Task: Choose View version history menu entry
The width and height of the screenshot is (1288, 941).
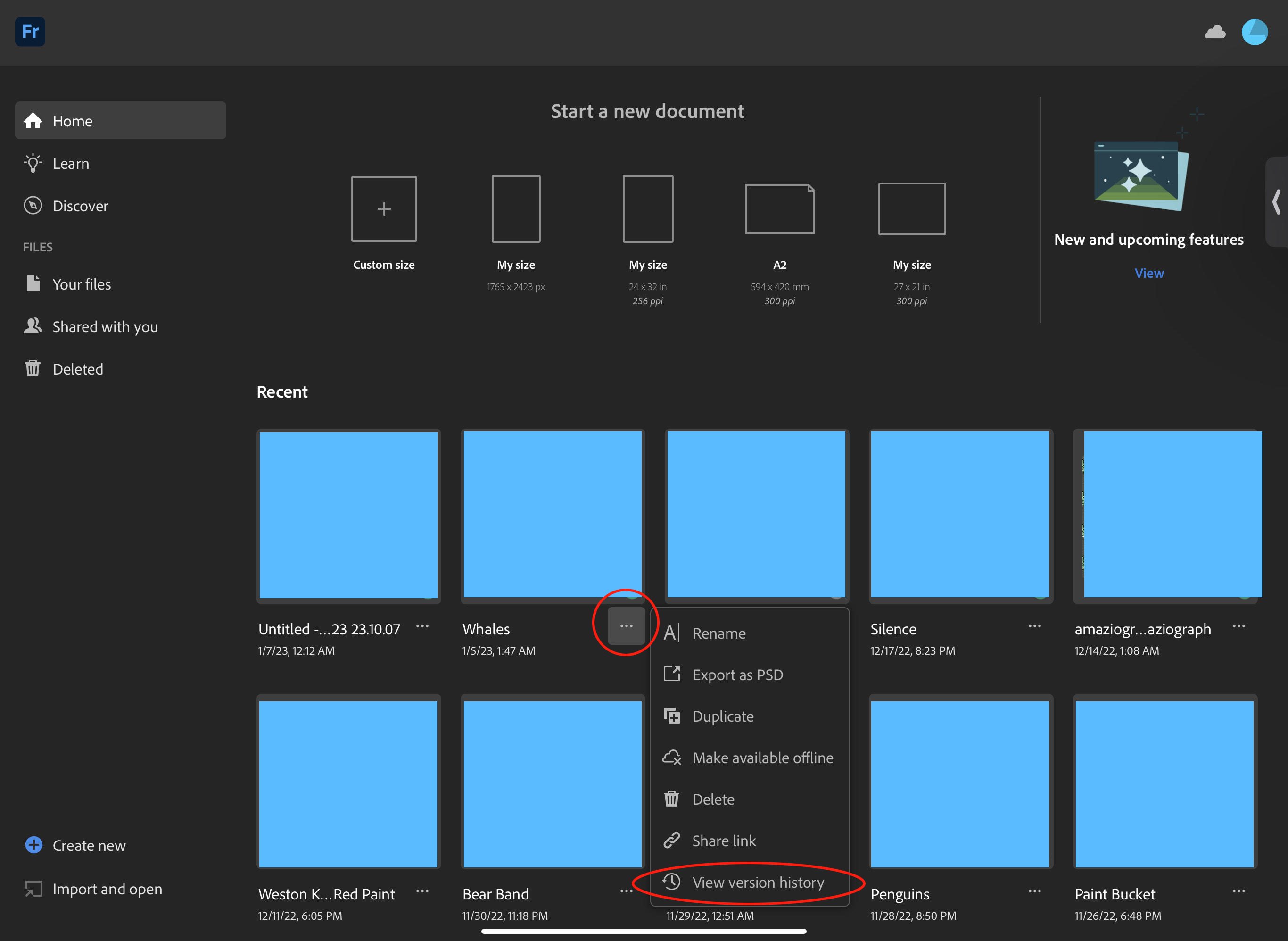Action: pyautogui.click(x=757, y=883)
